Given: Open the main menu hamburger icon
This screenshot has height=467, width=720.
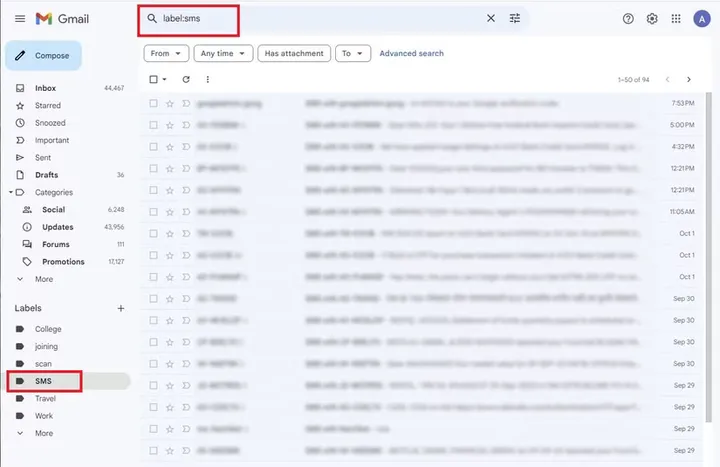Looking at the screenshot, I should [x=20, y=19].
